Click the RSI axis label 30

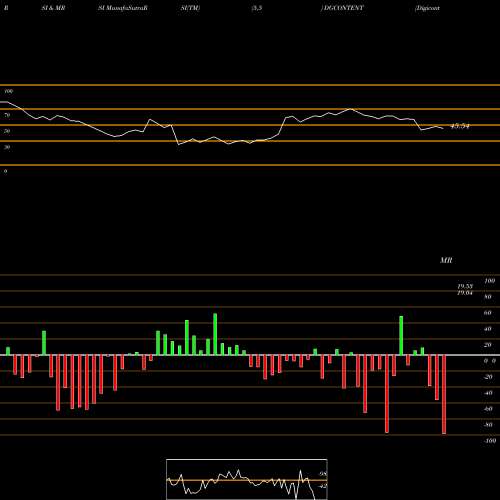click(x=7, y=147)
